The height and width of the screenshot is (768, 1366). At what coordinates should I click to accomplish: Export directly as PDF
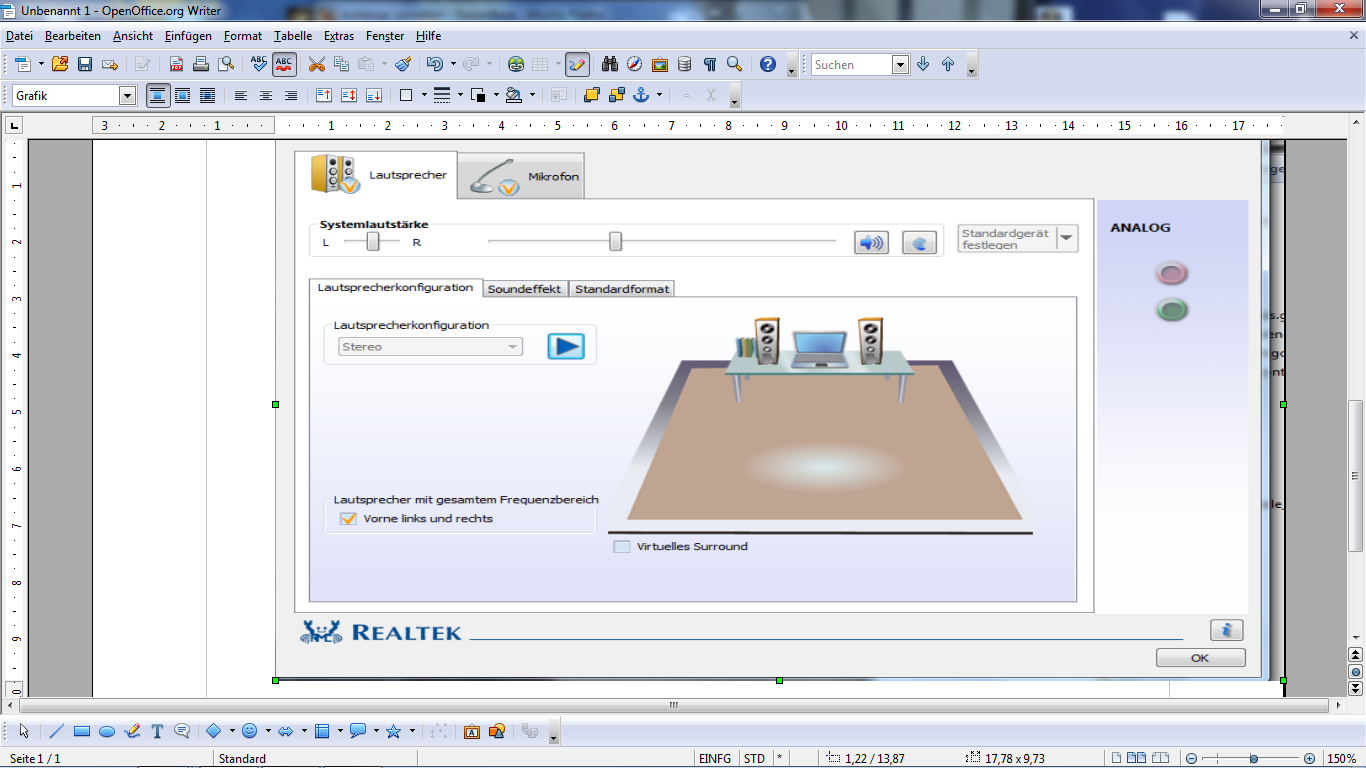coord(176,64)
